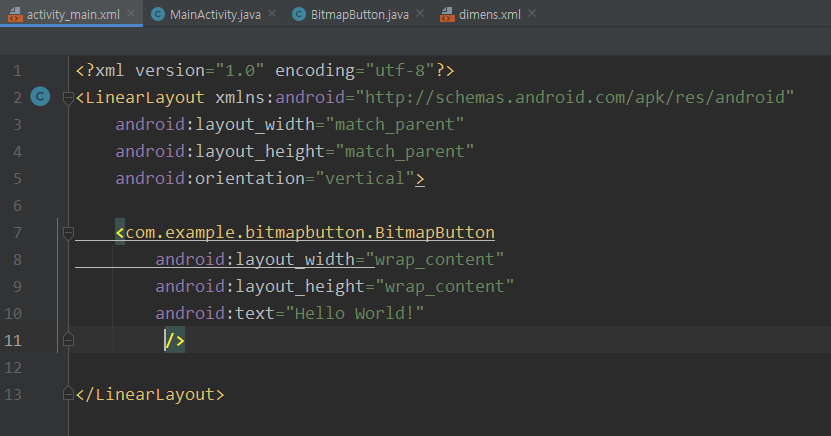Click the "Hello World!" text value
Viewport: 831px width, 436px height.
click(x=355, y=314)
